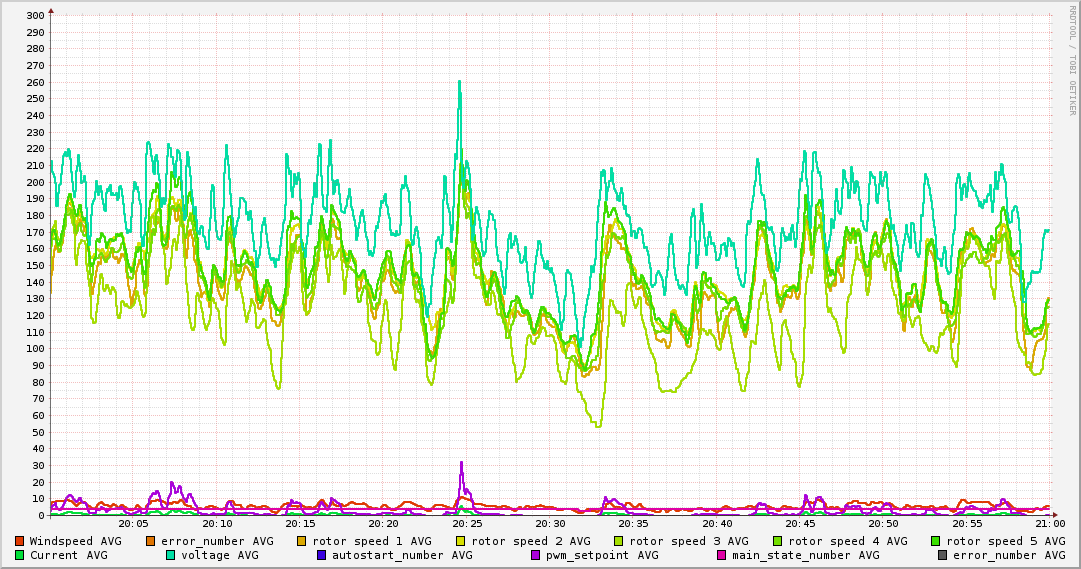
Task: Click the 20:55 time axis label
Action: pyautogui.click(x=967, y=524)
